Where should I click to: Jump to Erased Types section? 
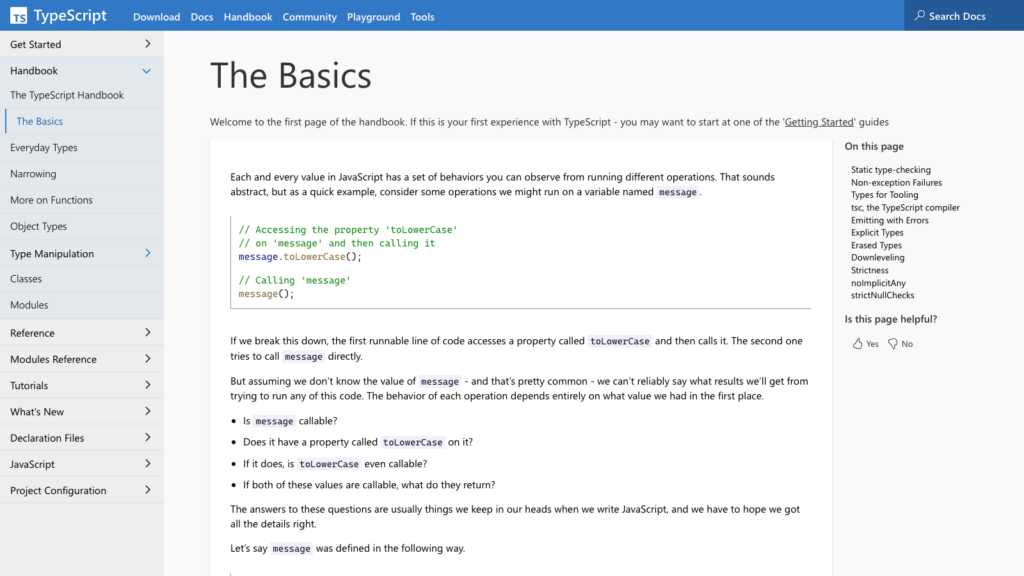[x=876, y=245]
